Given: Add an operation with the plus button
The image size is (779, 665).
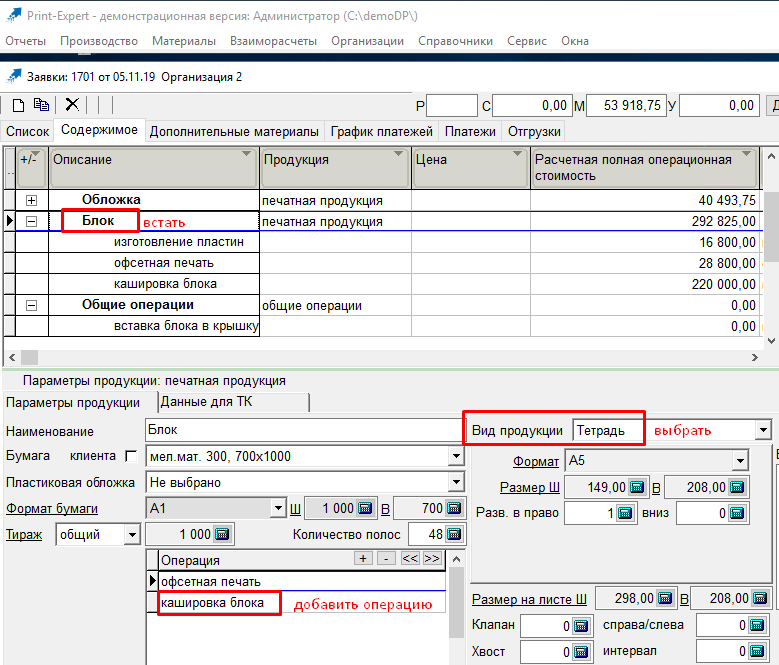Looking at the screenshot, I should [364, 558].
